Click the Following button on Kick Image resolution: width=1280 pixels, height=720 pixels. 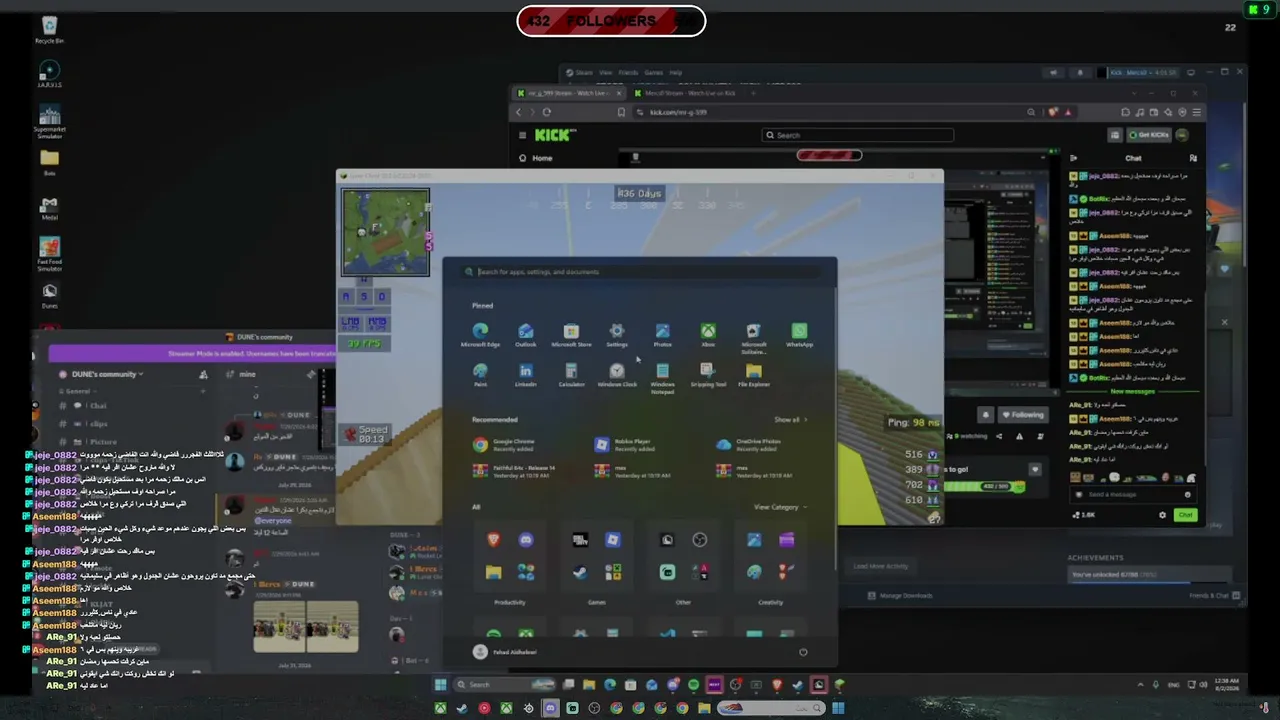coord(1021,415)
